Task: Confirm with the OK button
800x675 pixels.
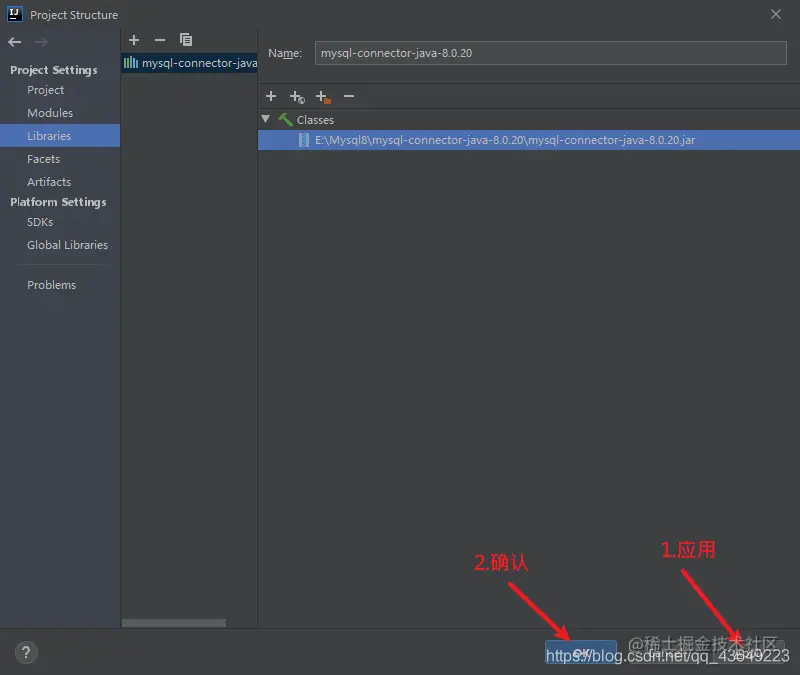Action: click(581, 652)
